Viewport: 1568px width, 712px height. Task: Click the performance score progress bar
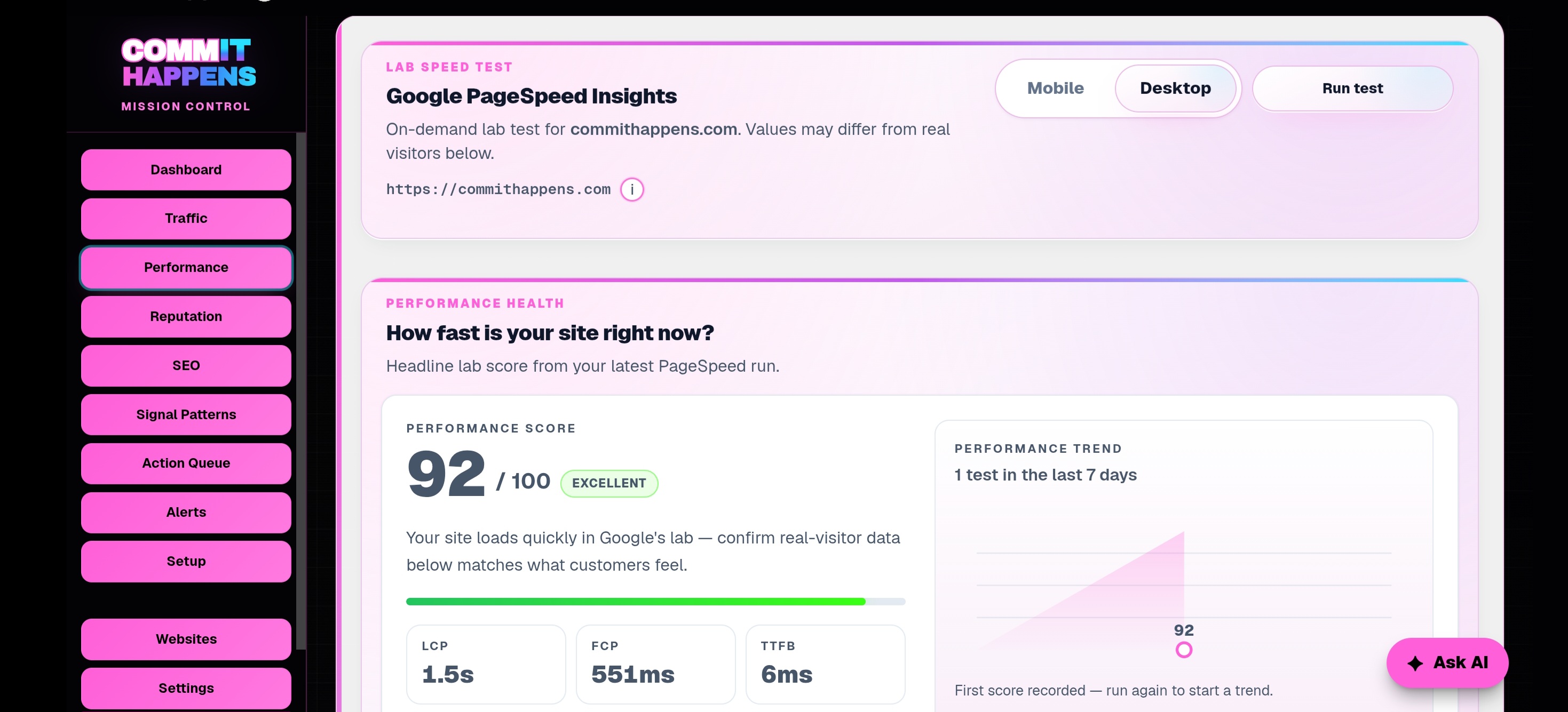coord(655,602)
